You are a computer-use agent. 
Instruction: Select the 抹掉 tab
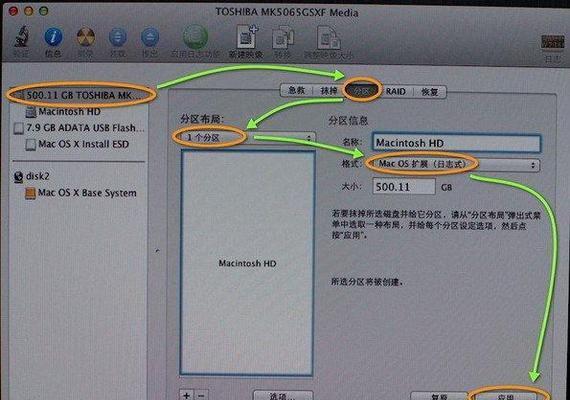pos(329,91)
